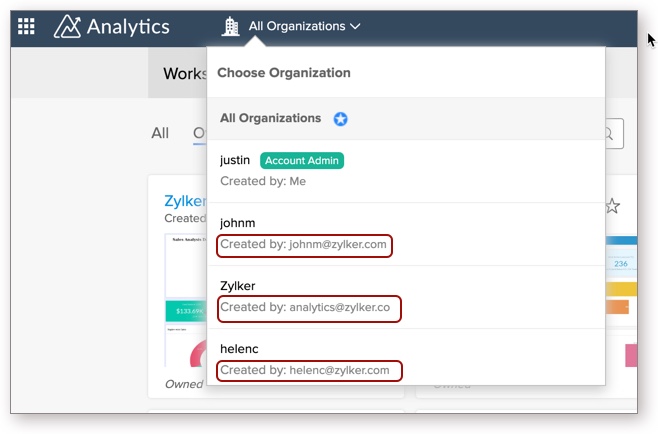This screenshot has height=434, width=658.
Task: Click the teal $133.69K tile
Action: [185, 310]
